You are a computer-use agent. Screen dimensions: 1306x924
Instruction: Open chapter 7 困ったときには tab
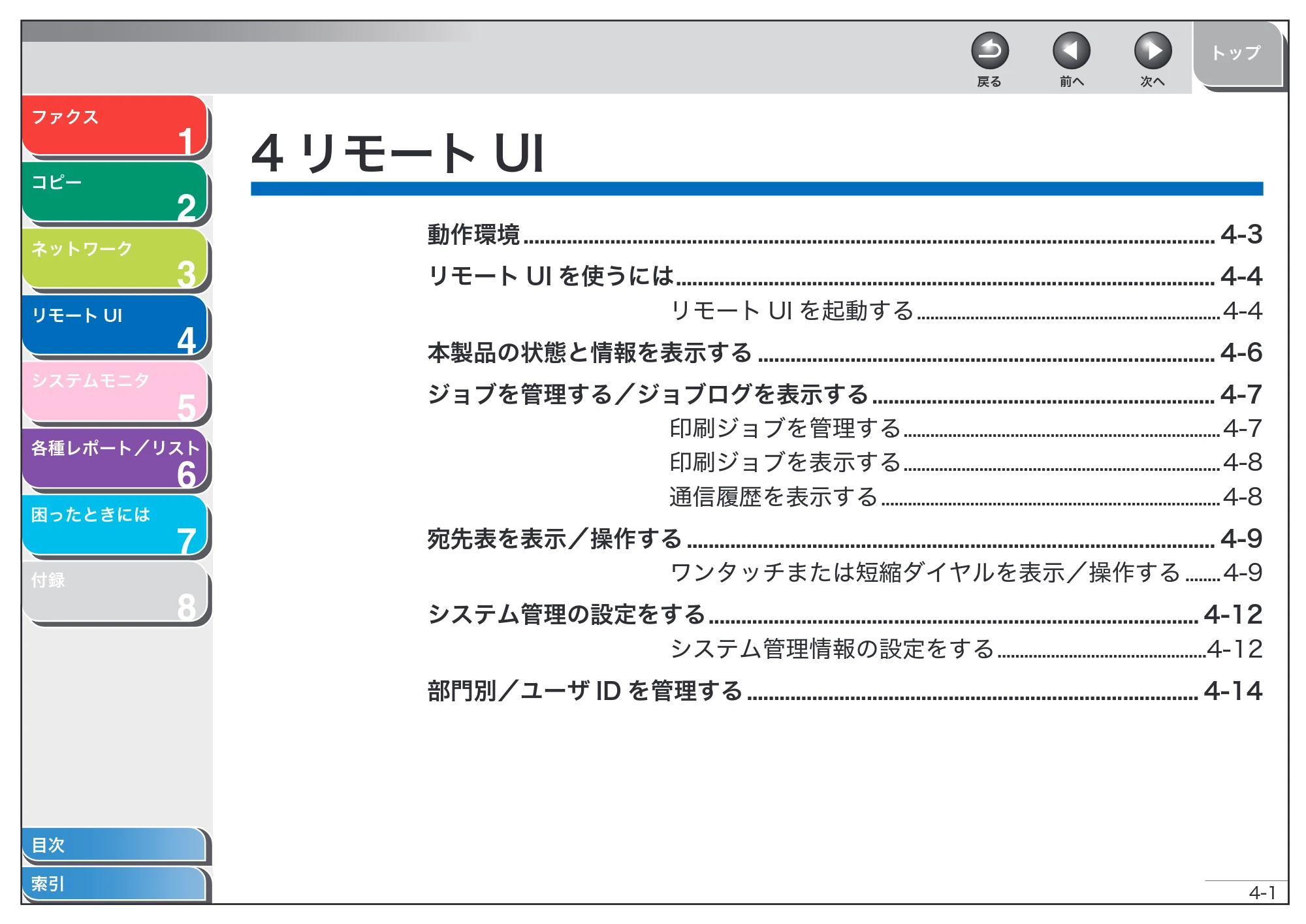click(115, 524)
